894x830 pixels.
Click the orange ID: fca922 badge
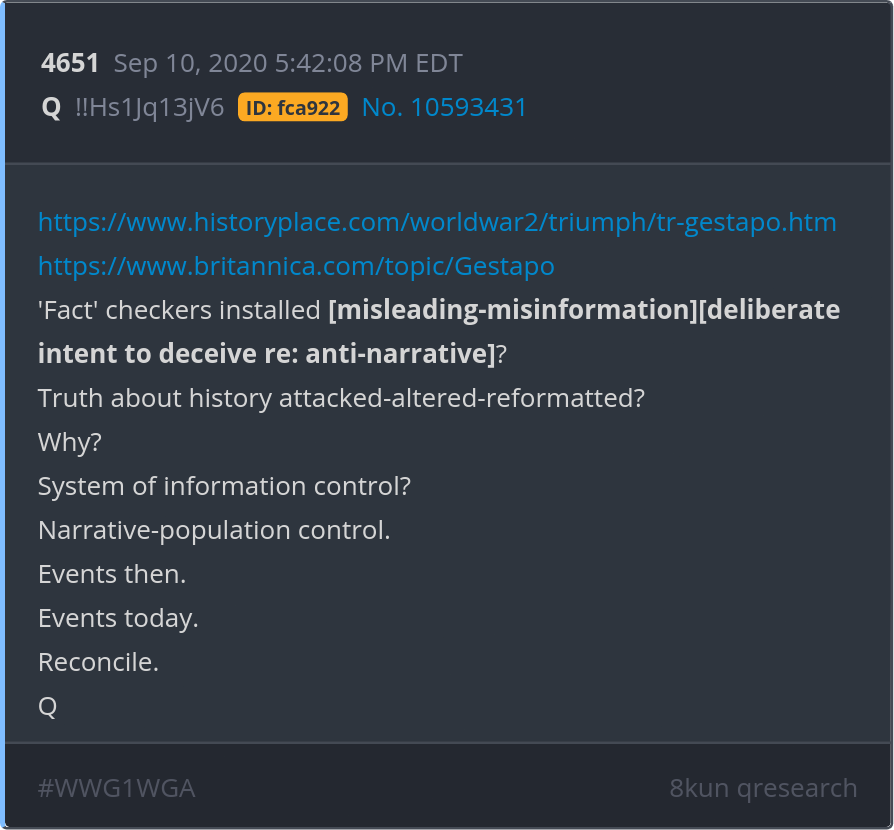(x=293, y=108)
